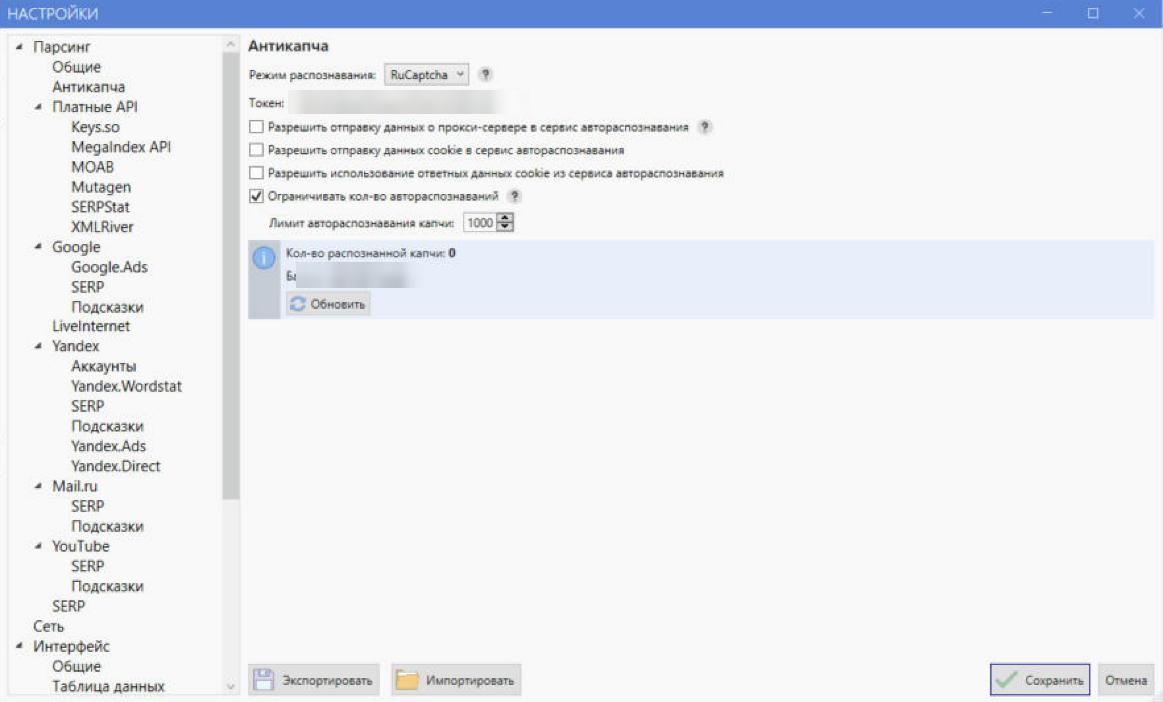Click help icon next to RuCaptcha dropdown
The height and width of the screenshot is (702, 1163).
[x=485, y=74]
